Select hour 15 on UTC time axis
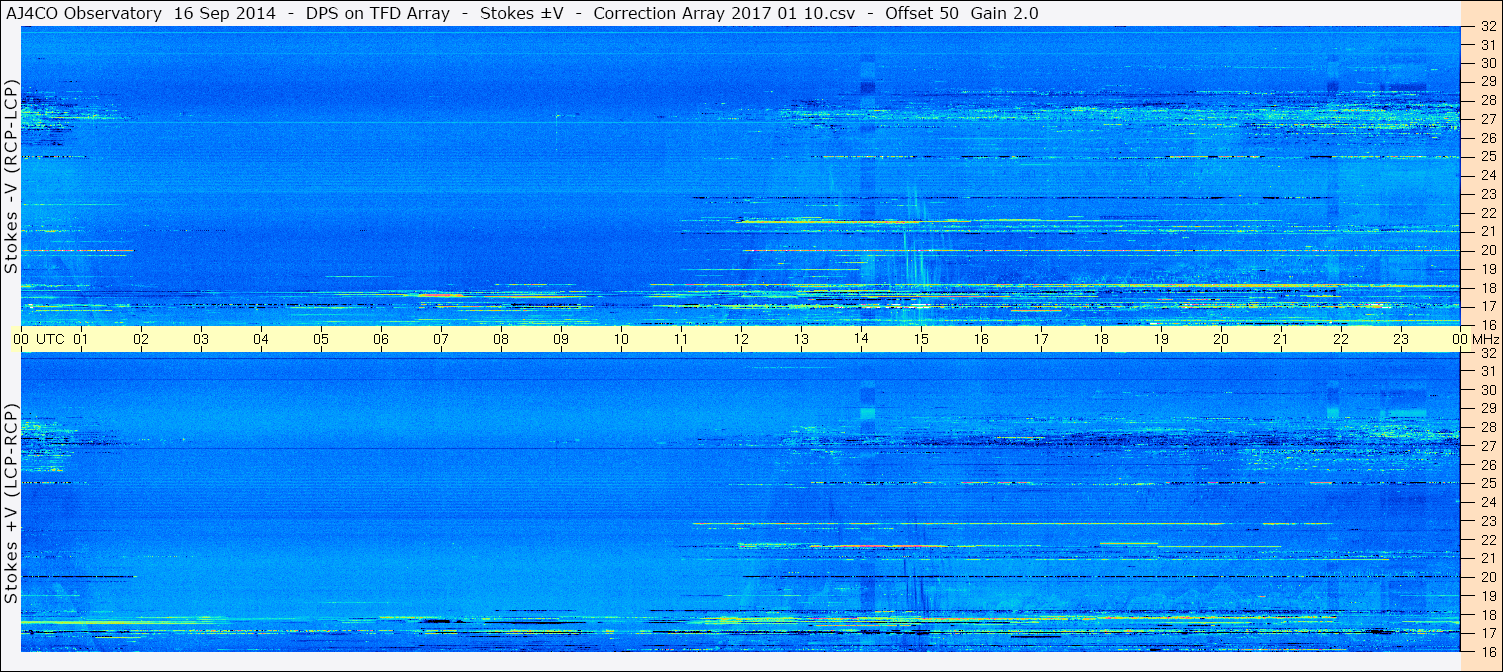The image size is (1503, 672). (x=920, y=339)
